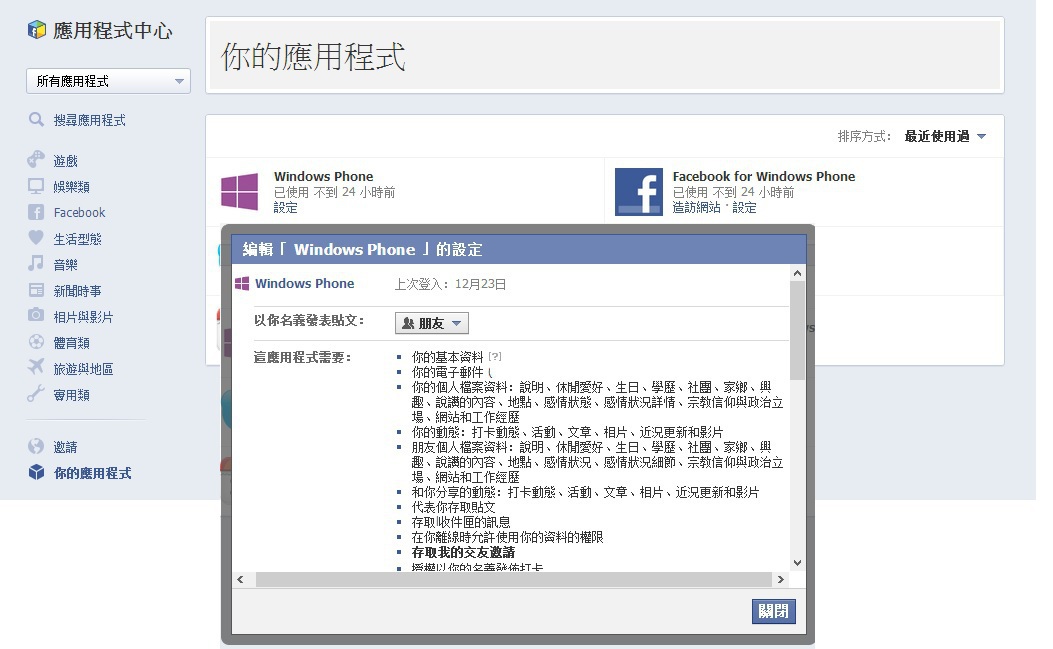Click the dialog horizontal scrollbar left arrow
Screen dimensions: 1053x649
[x=240, y=579]
